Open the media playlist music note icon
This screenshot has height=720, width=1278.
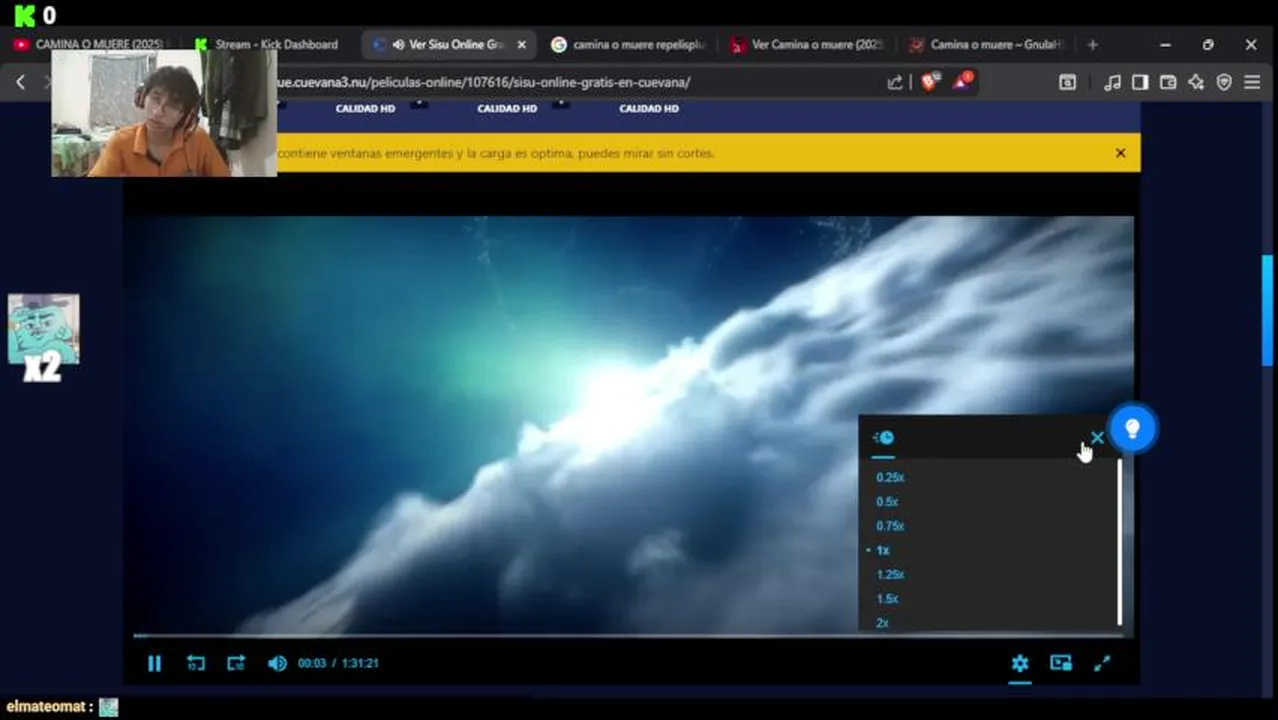pyautogui.click(x=1112, y=83)
